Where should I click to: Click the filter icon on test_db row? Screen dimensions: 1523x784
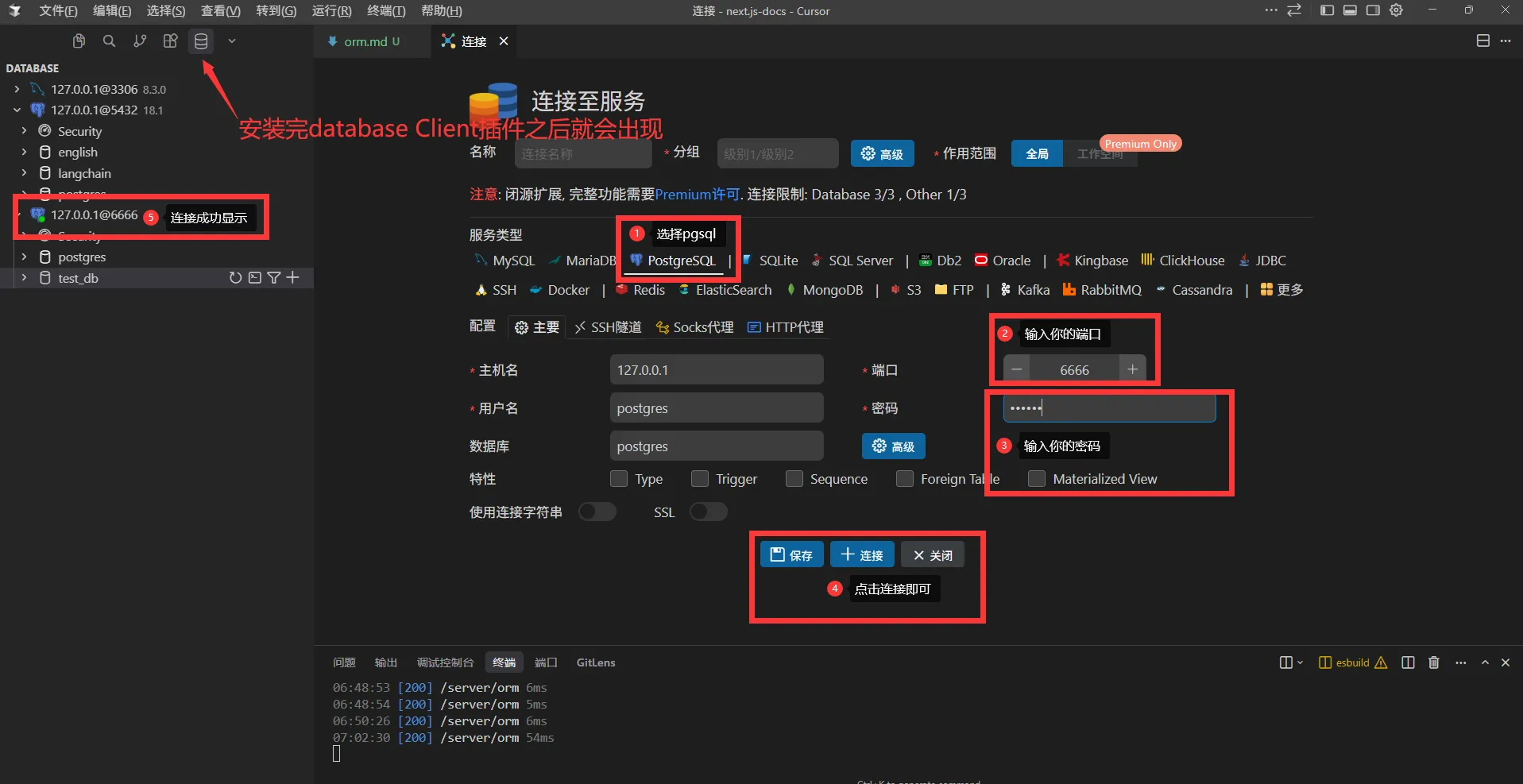(273, 278)
